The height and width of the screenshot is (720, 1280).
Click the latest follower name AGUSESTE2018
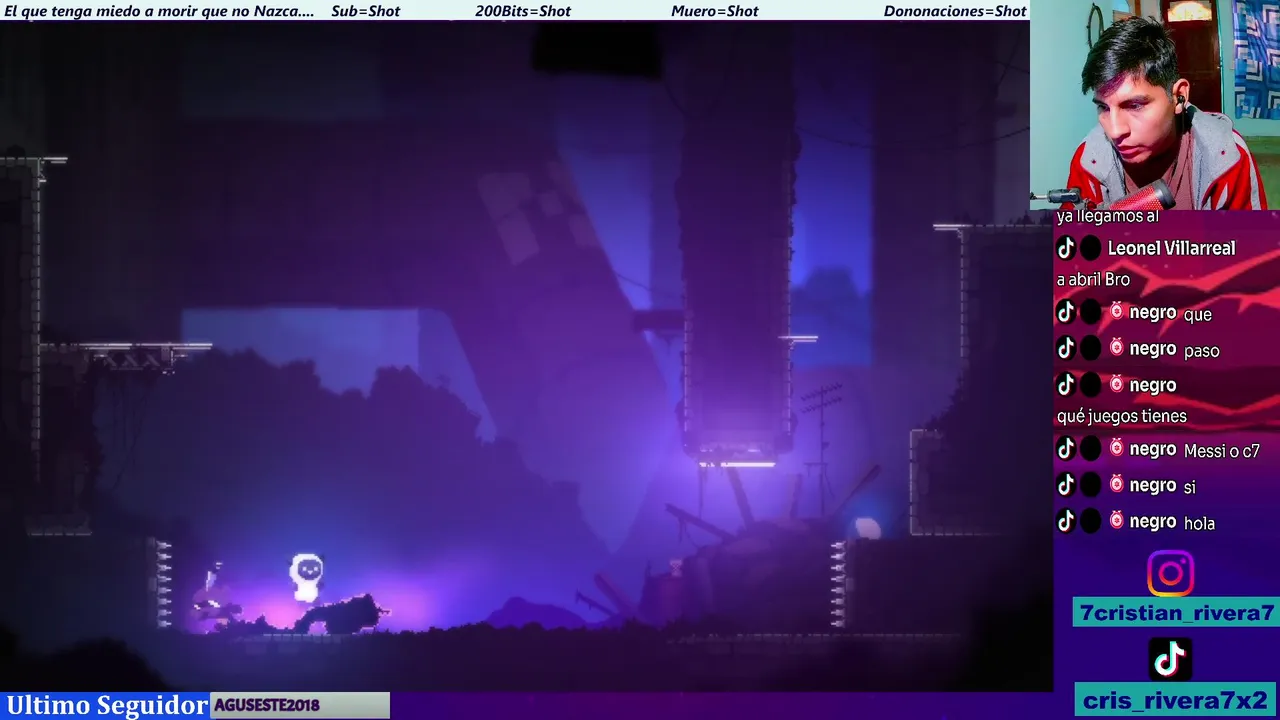[x=266, y=705]
